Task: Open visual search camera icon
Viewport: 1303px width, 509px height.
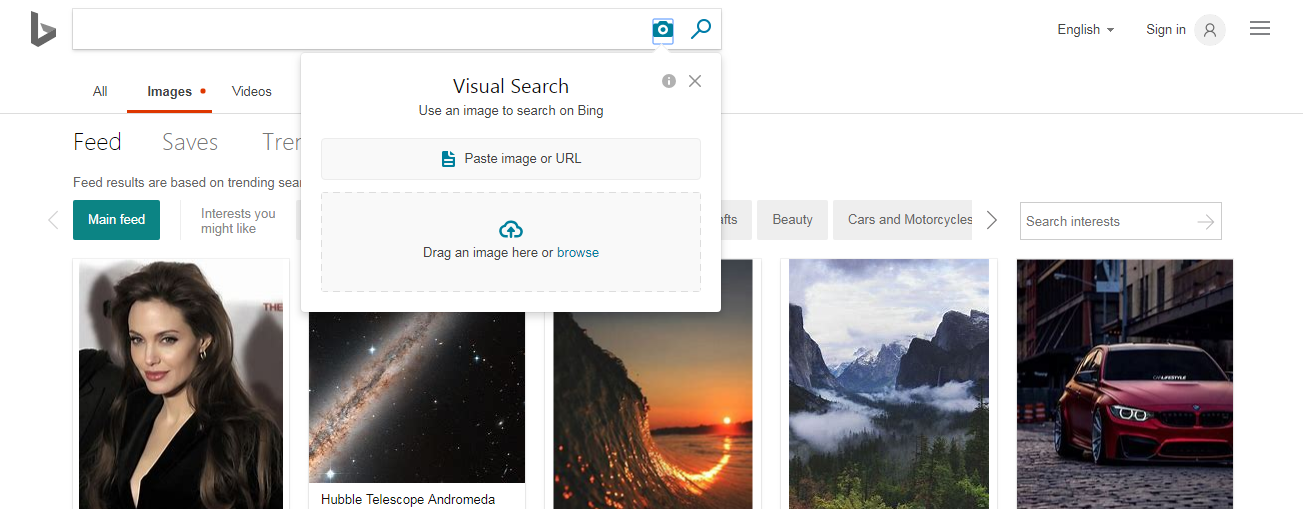Action: (x=662, y=30)
